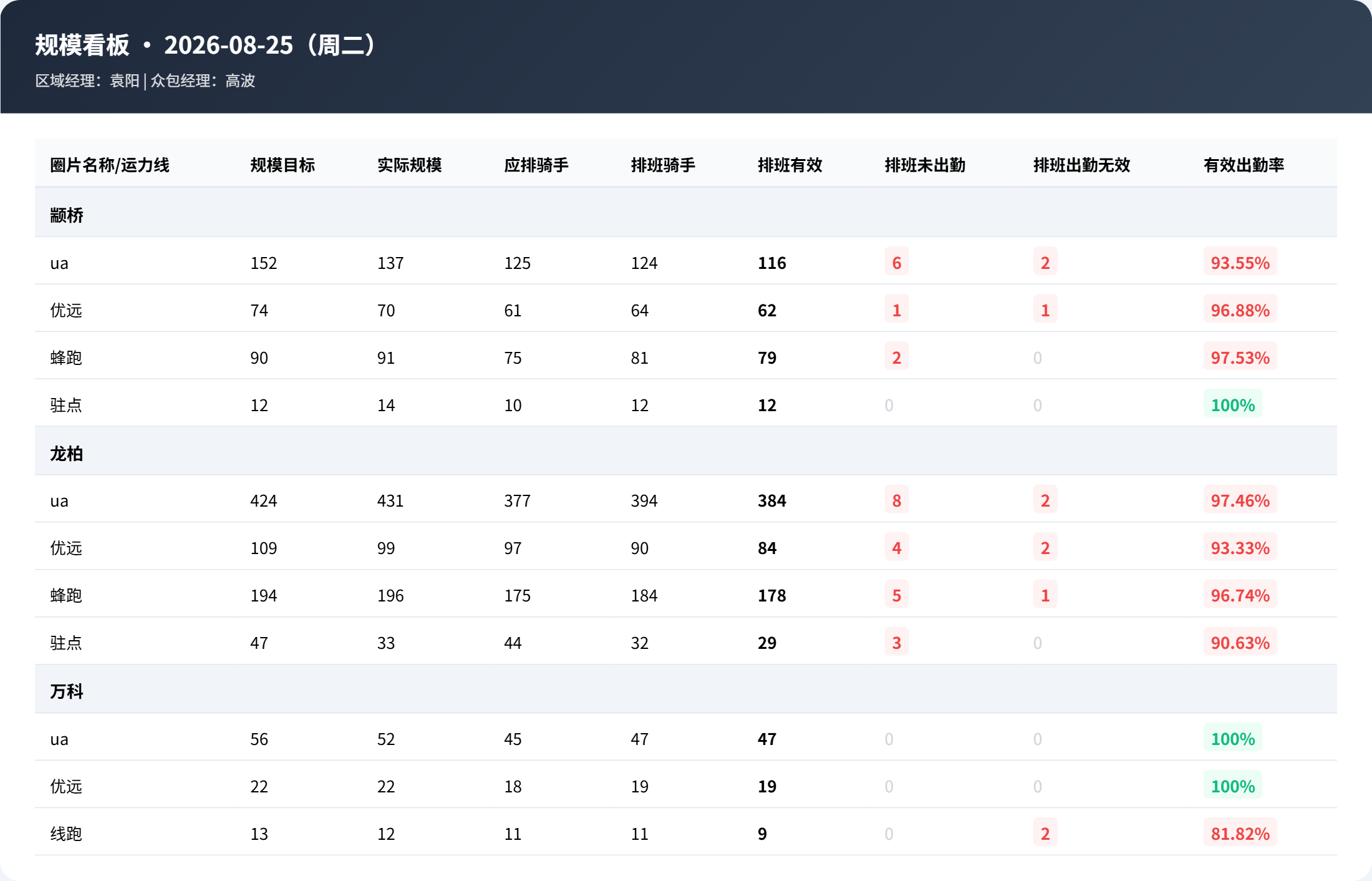Click 排班有效 value 62
This screenshot has height=881, width=1372.
(767, 310)
